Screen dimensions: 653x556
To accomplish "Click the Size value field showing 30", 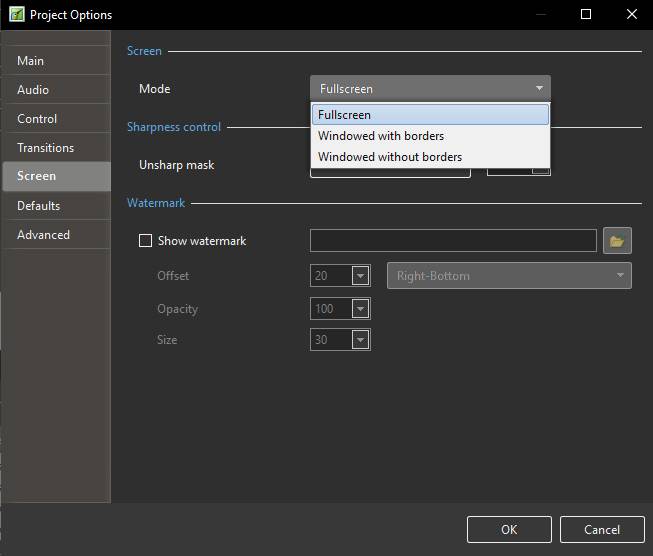I will pos(331,340).
